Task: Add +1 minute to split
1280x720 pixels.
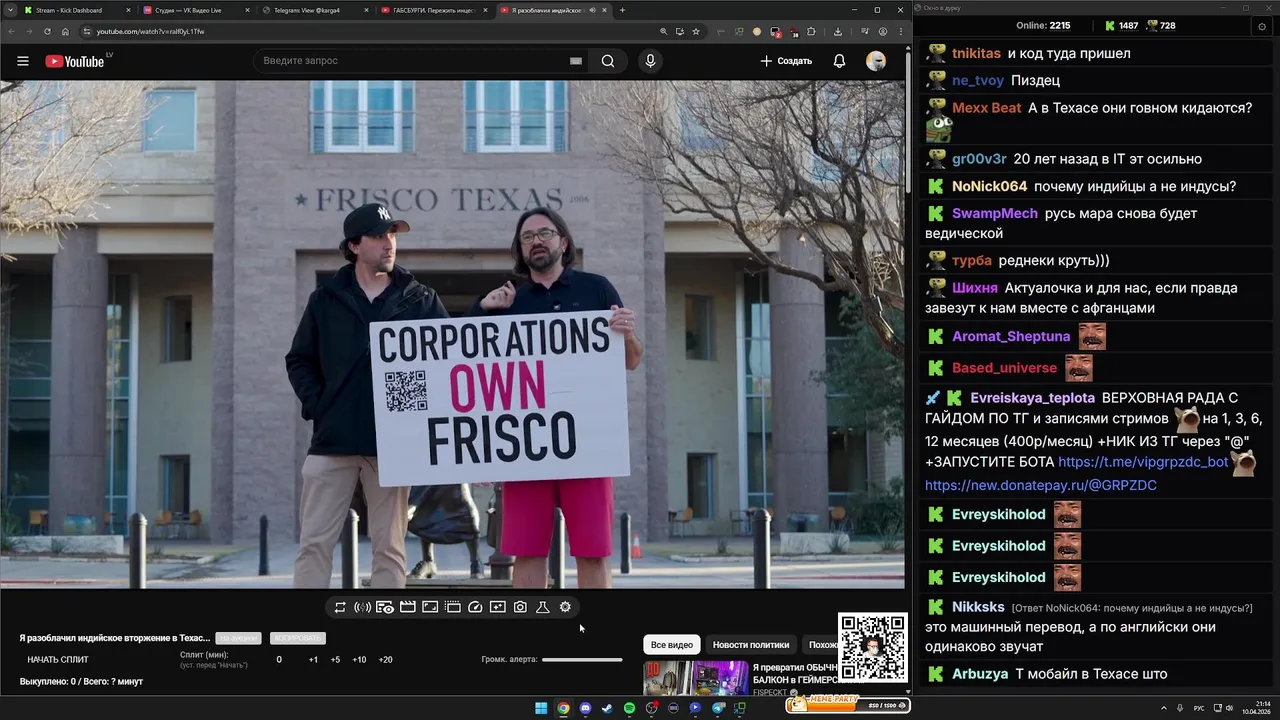Action: tap(313, 660)
